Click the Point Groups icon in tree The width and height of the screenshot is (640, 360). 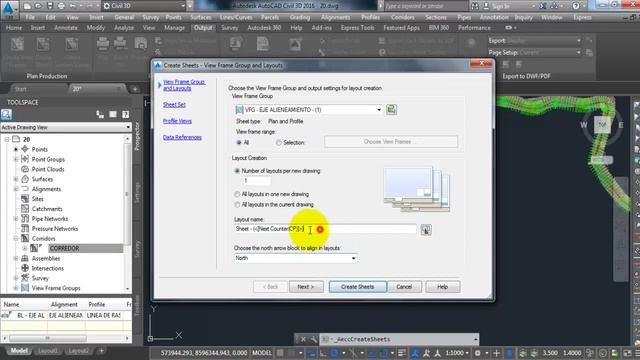coord(25,159)
